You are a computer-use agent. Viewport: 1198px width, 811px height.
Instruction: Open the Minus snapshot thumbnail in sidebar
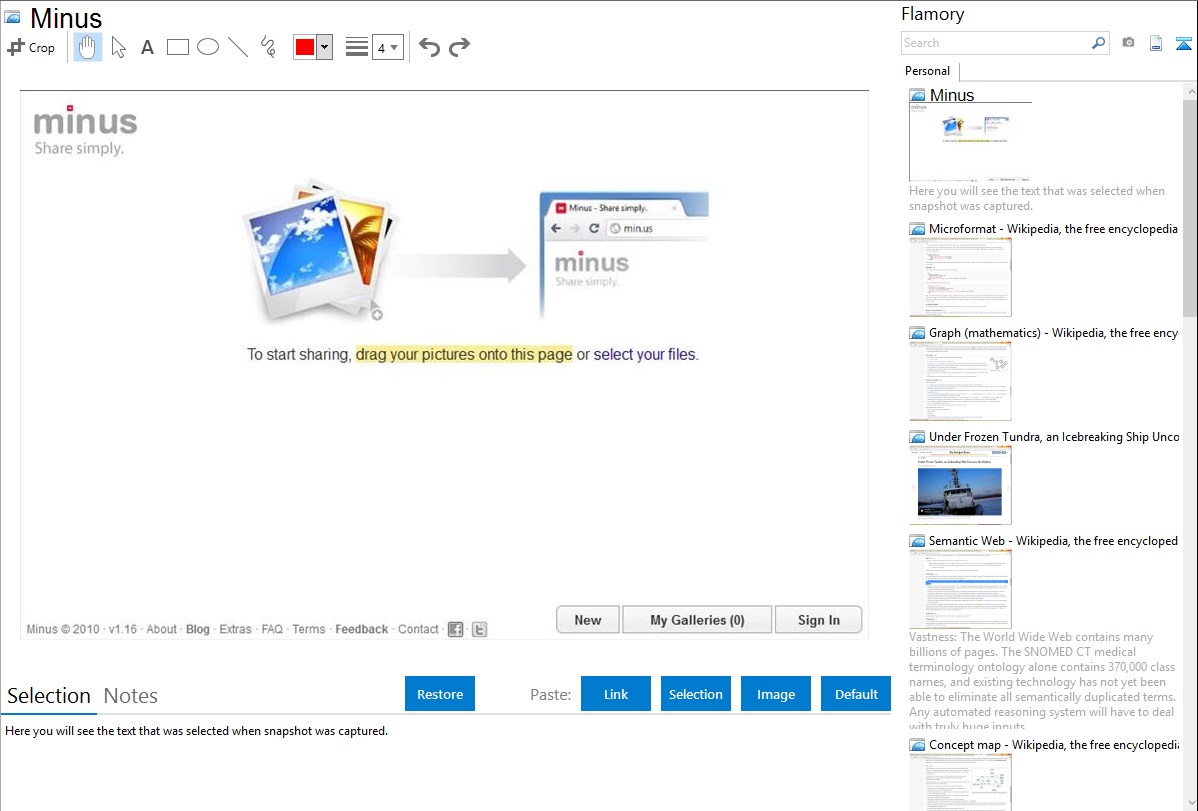pyautogui.click(x=970, y=141)
